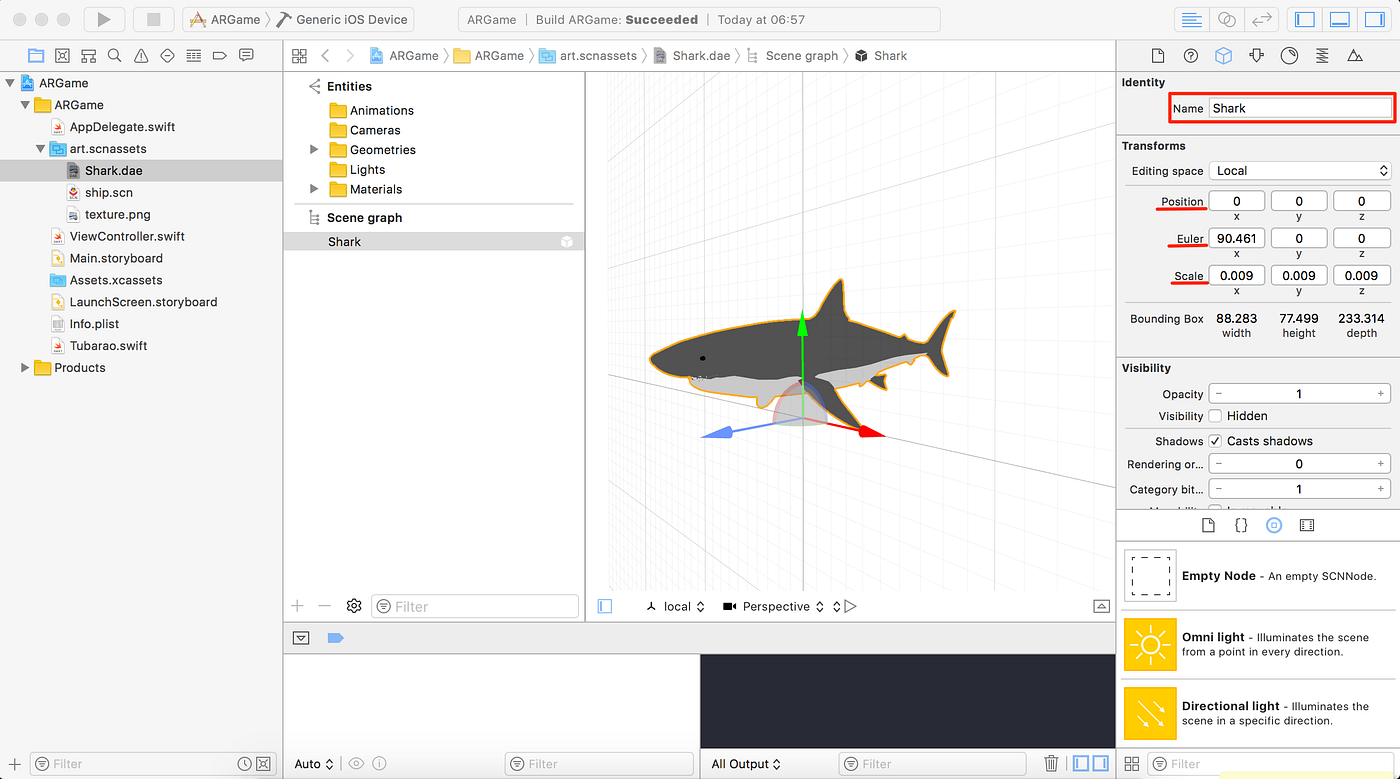Show the Attributes inspector tab
The image size is (1400, 779).
point(1256,56)
